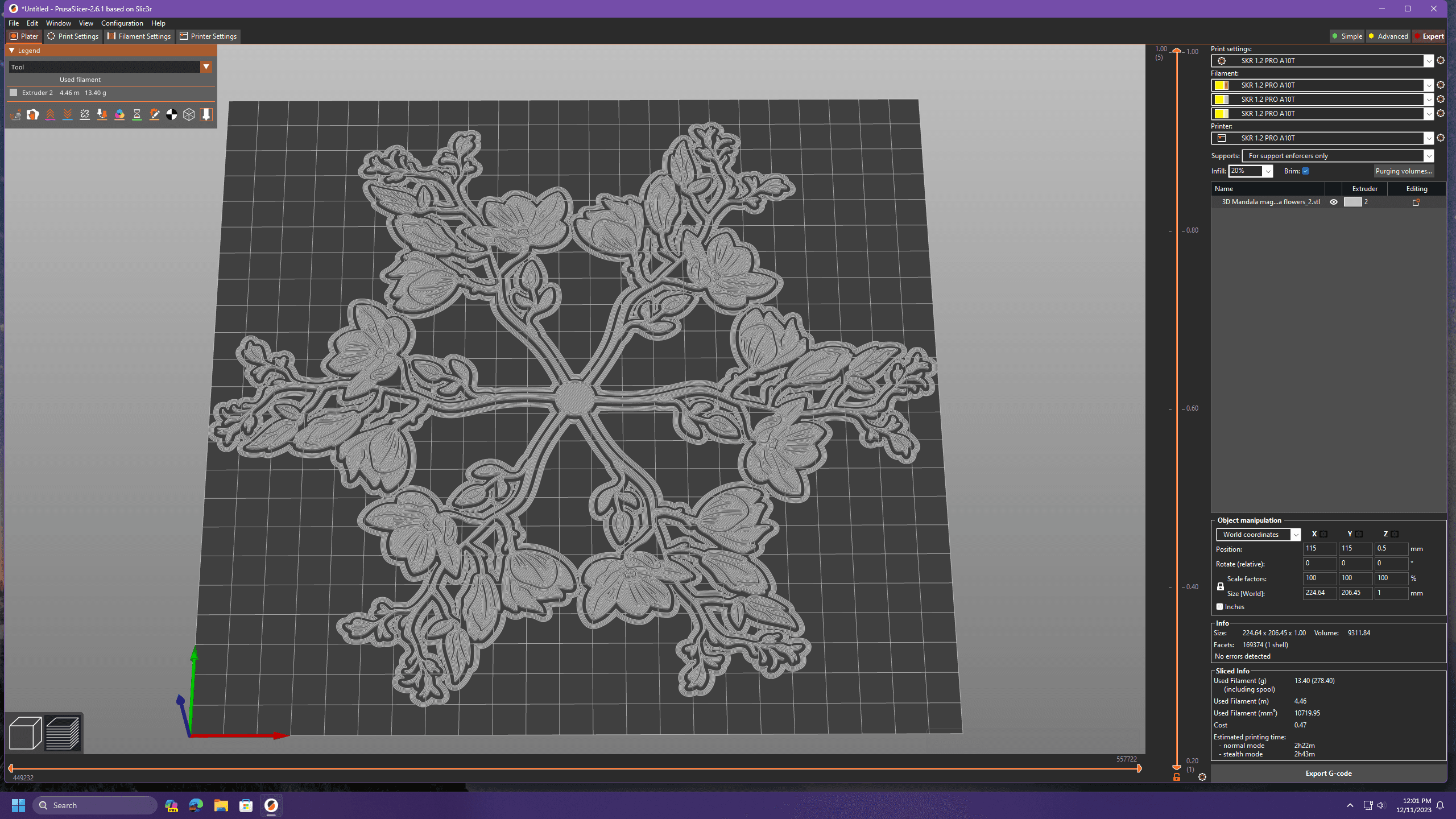Expand the Infill percentage dropdown

point(1268,171)
